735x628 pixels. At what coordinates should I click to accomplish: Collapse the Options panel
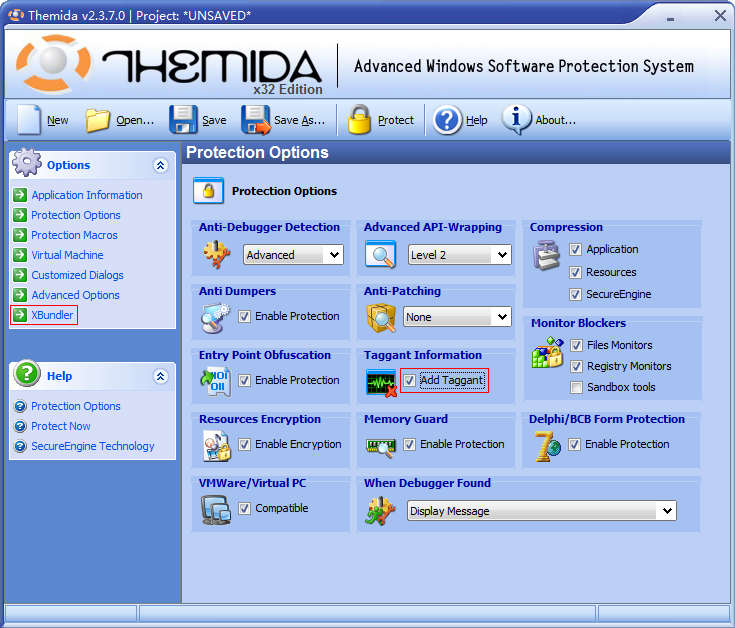point(161,165)
